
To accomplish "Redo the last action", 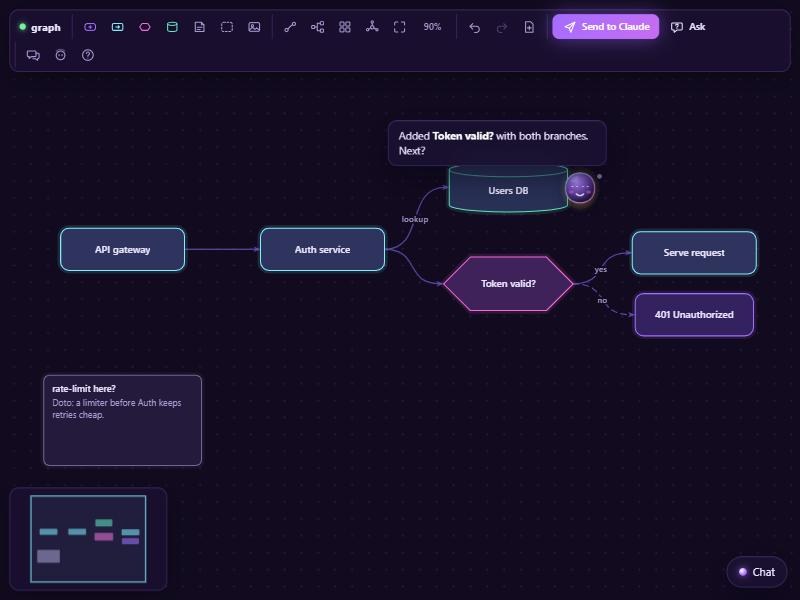I will [x=502, y=27].
